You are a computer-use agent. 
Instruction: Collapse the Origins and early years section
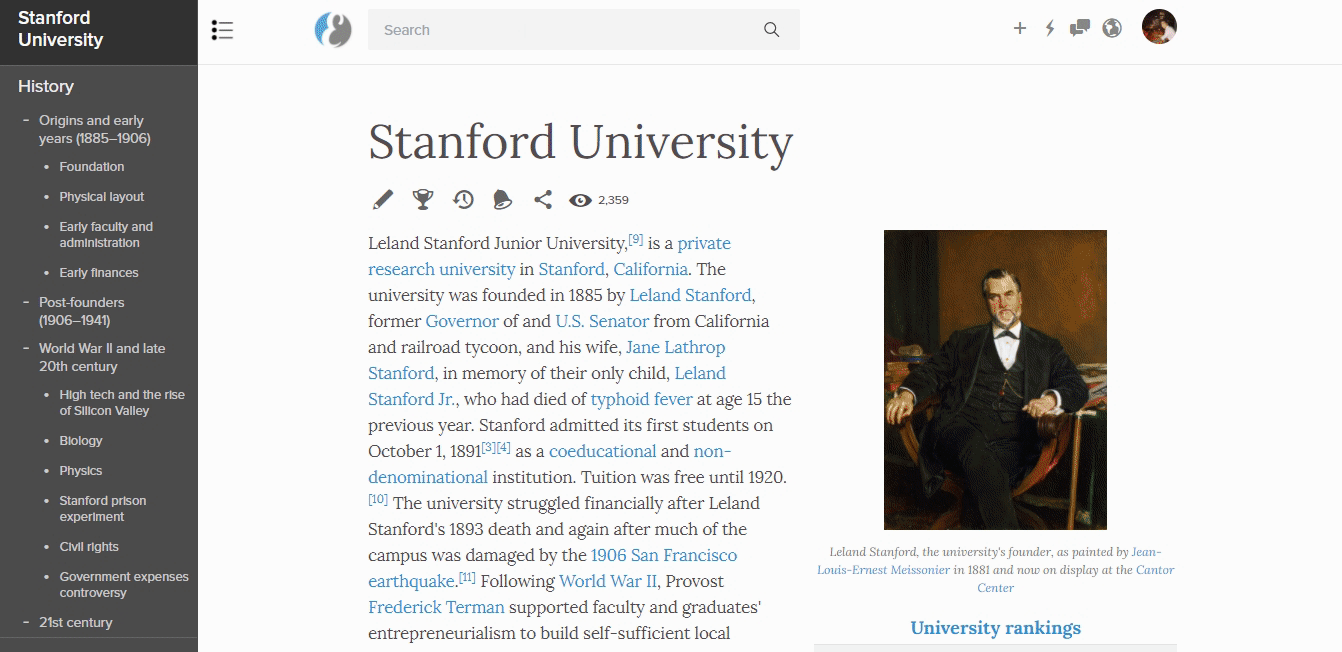point(26,120)
